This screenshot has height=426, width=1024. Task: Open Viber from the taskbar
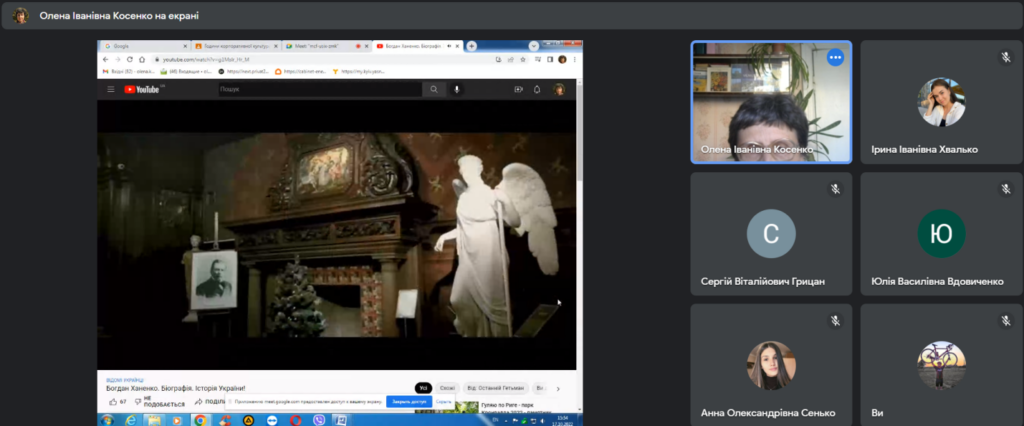(321, 420)
